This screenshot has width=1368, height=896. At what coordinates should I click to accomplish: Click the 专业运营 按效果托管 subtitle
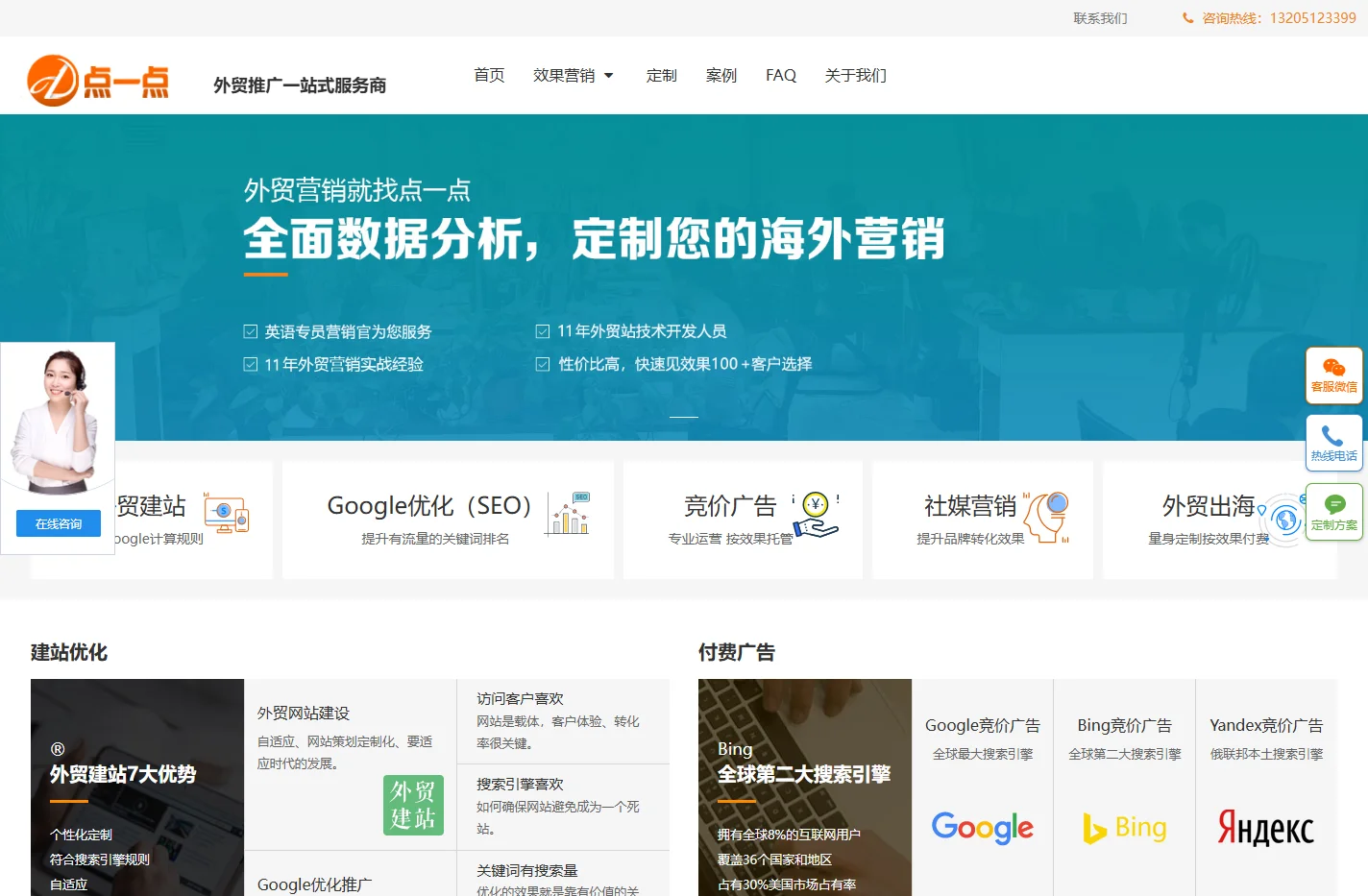(x=730, y=539)
